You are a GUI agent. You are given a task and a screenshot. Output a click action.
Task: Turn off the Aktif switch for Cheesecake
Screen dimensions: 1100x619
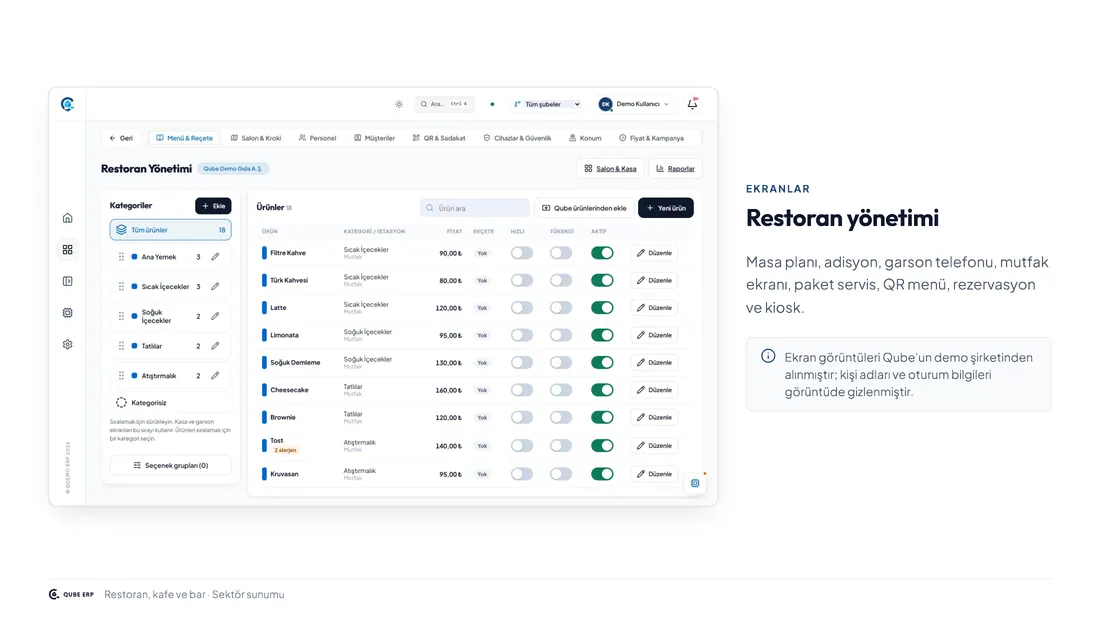click(x=602, y=390)
